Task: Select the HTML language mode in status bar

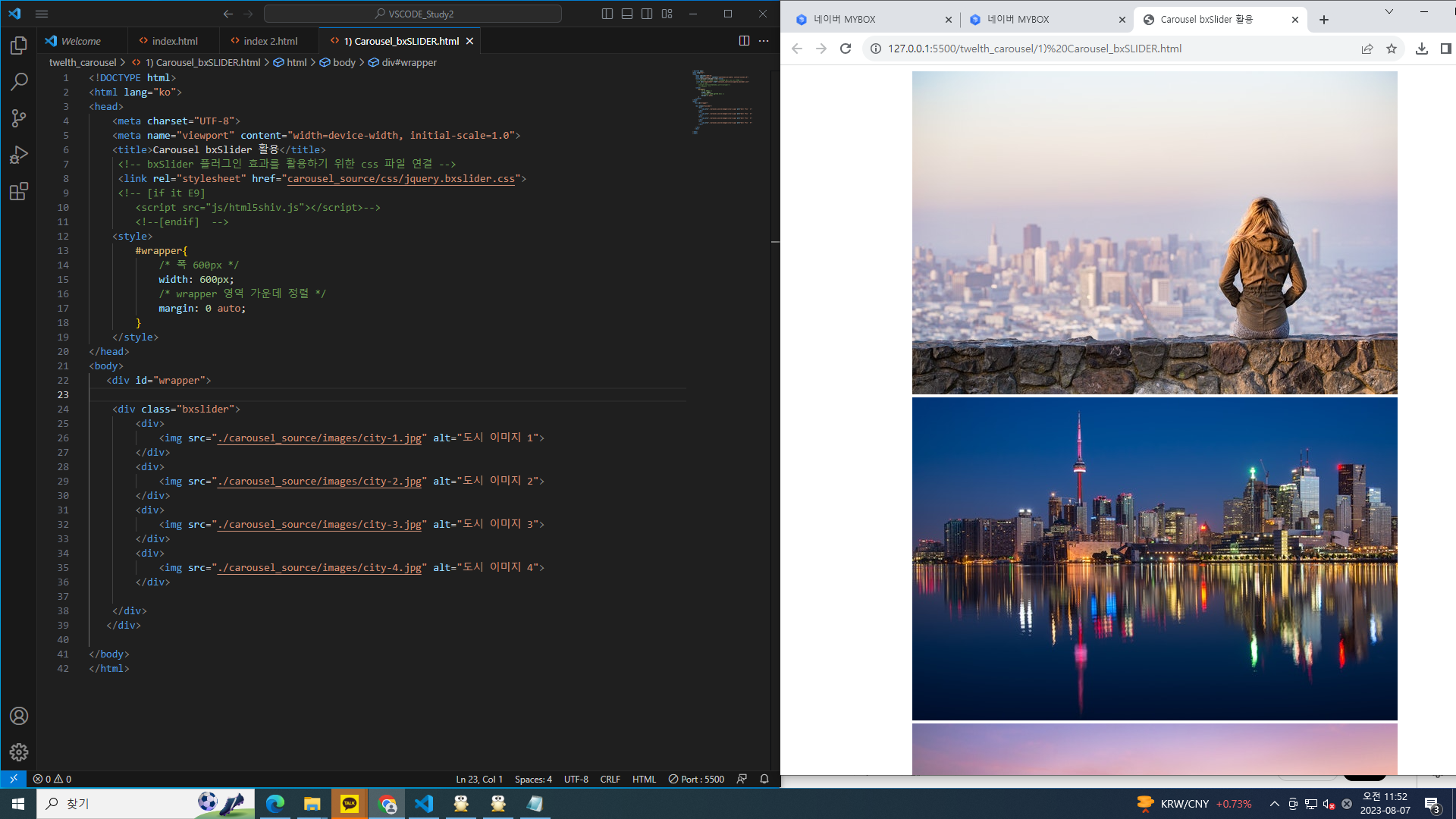Action: point(644,779)
